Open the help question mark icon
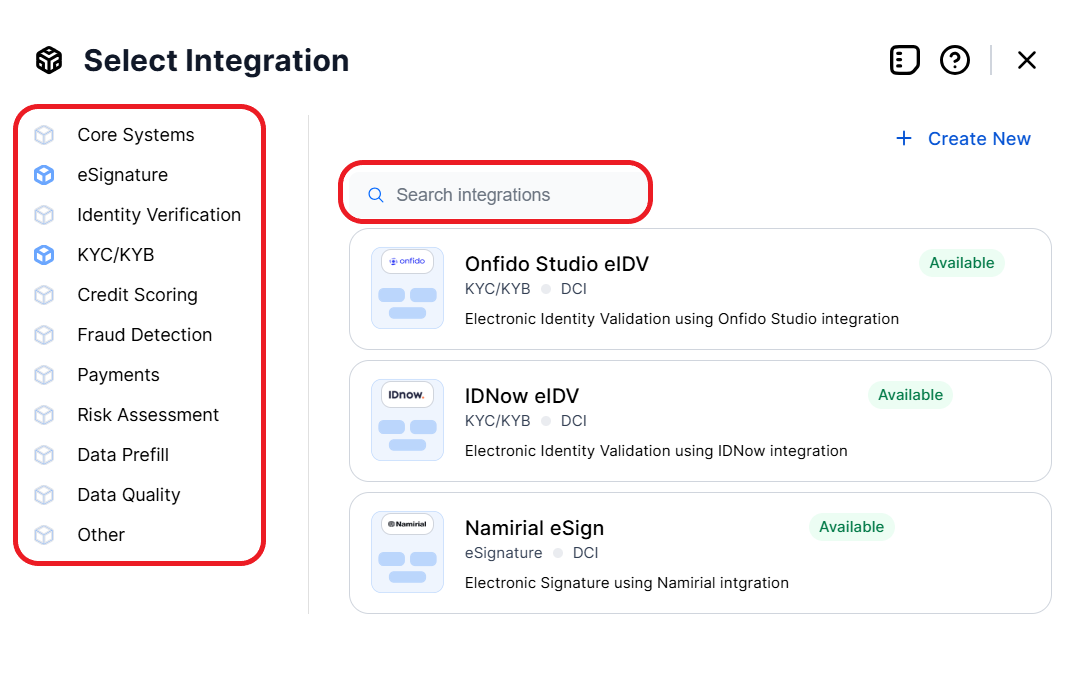This screenshot has width=1086, height=679. 955,60
